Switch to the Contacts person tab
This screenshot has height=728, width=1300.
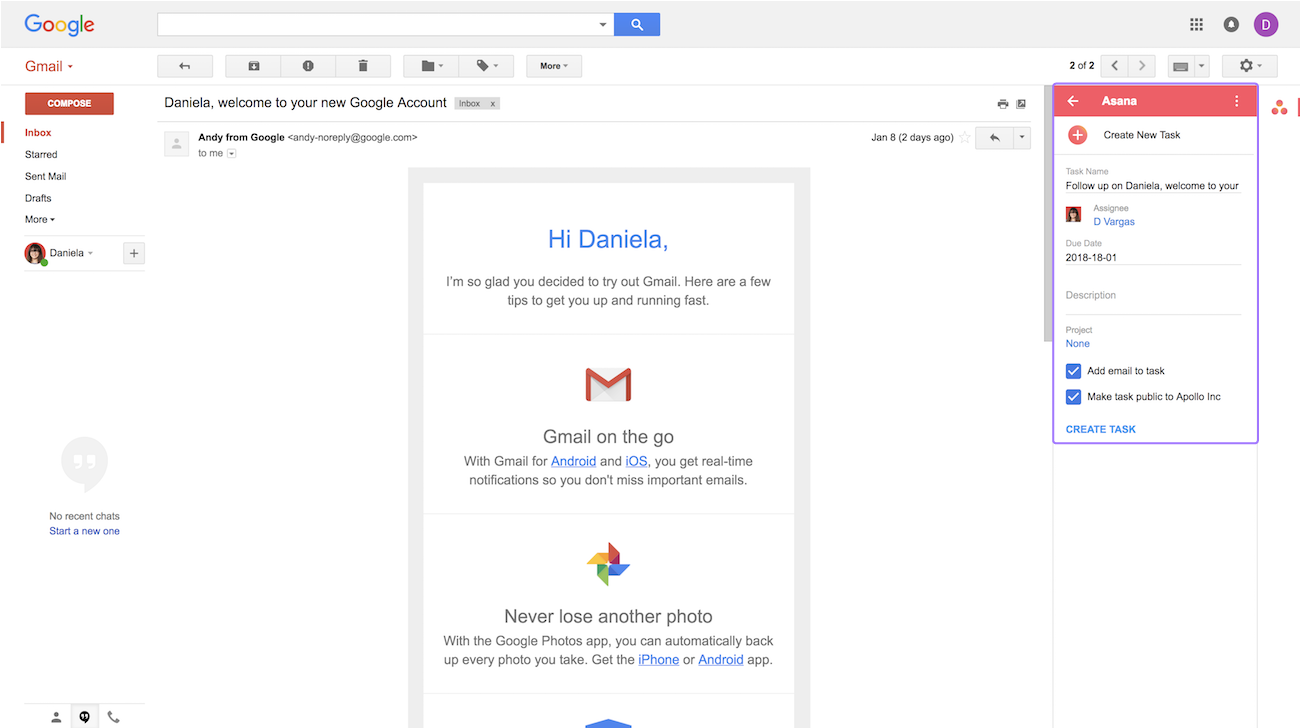(x=56, y=717)
